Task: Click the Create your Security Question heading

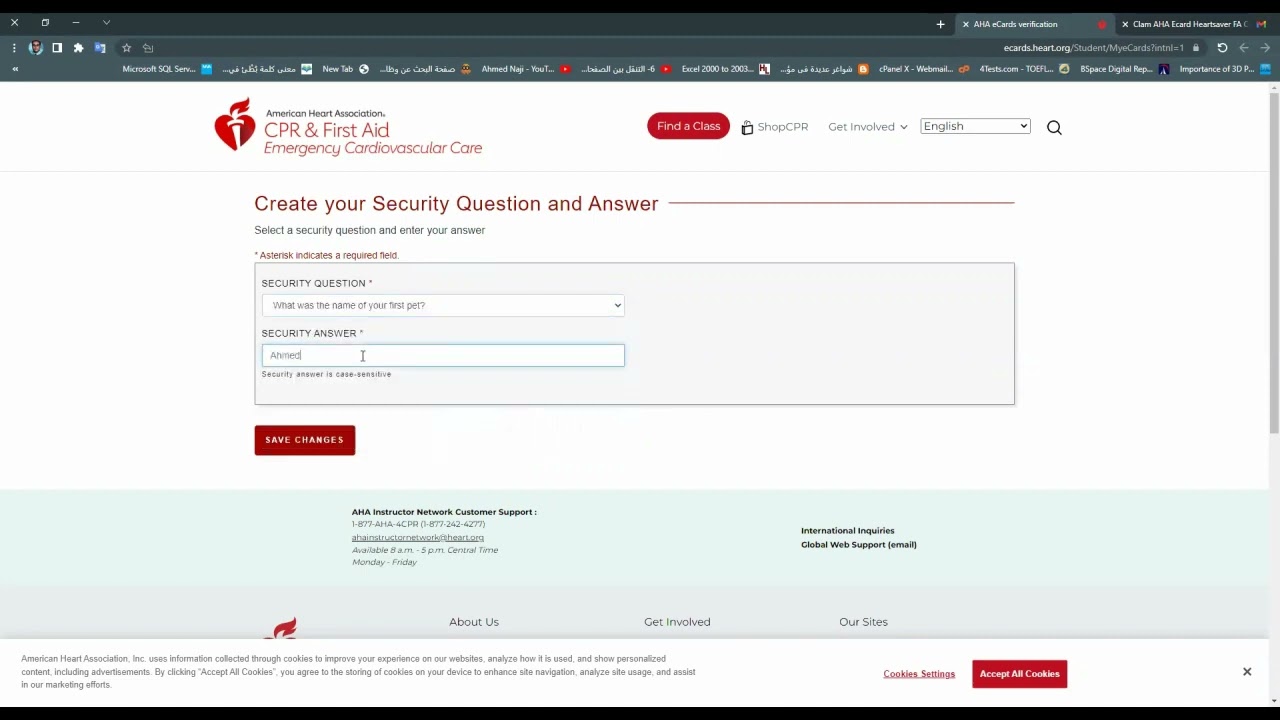Action: click(456, 204)
